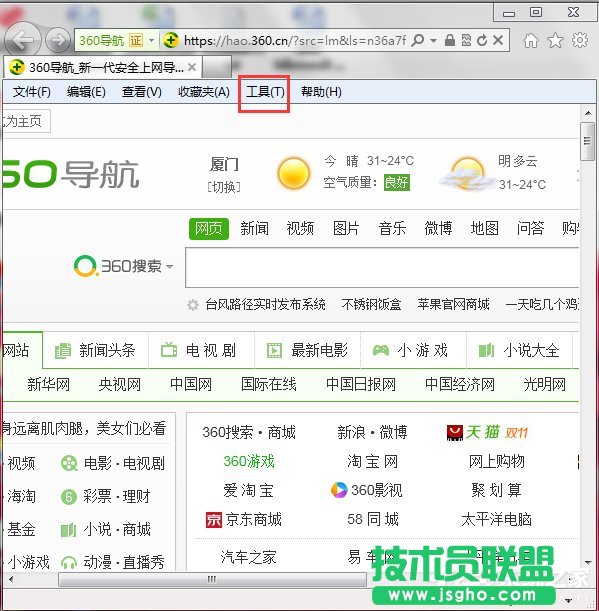Viewport: 599px width, 611px height.
Task: Open the Tools gear icon
Action: [580, 40]
